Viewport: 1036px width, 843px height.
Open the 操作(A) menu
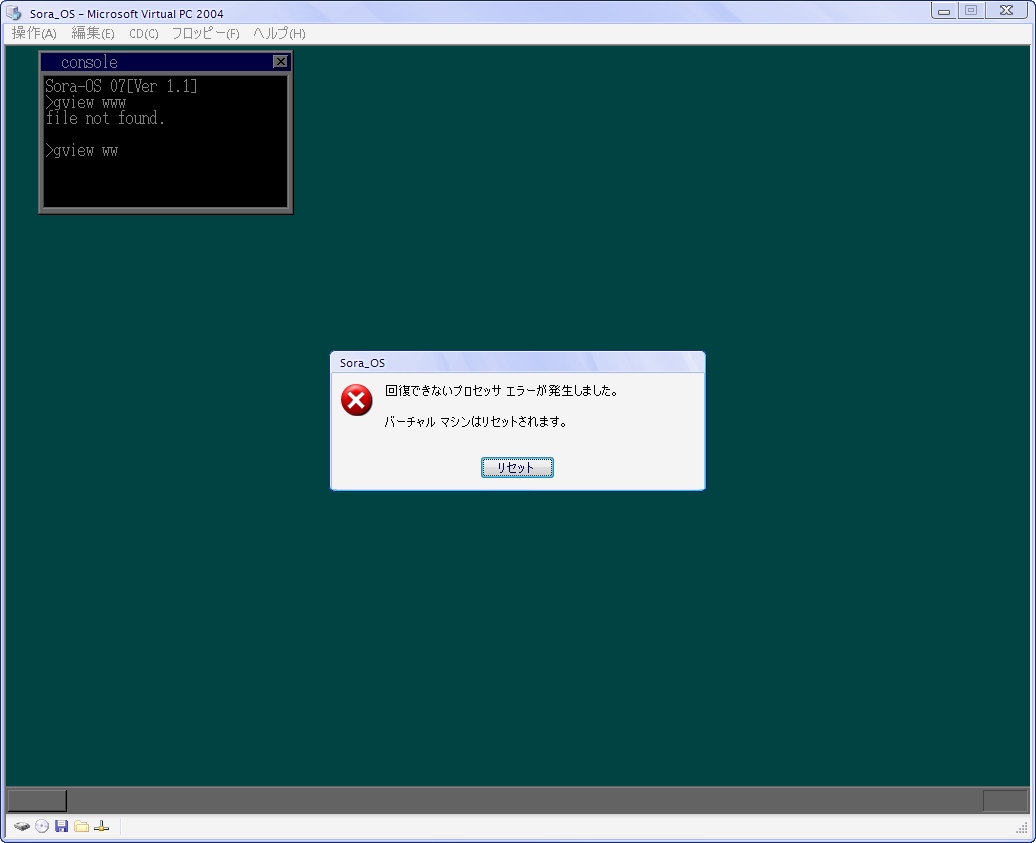coord(34,33)
